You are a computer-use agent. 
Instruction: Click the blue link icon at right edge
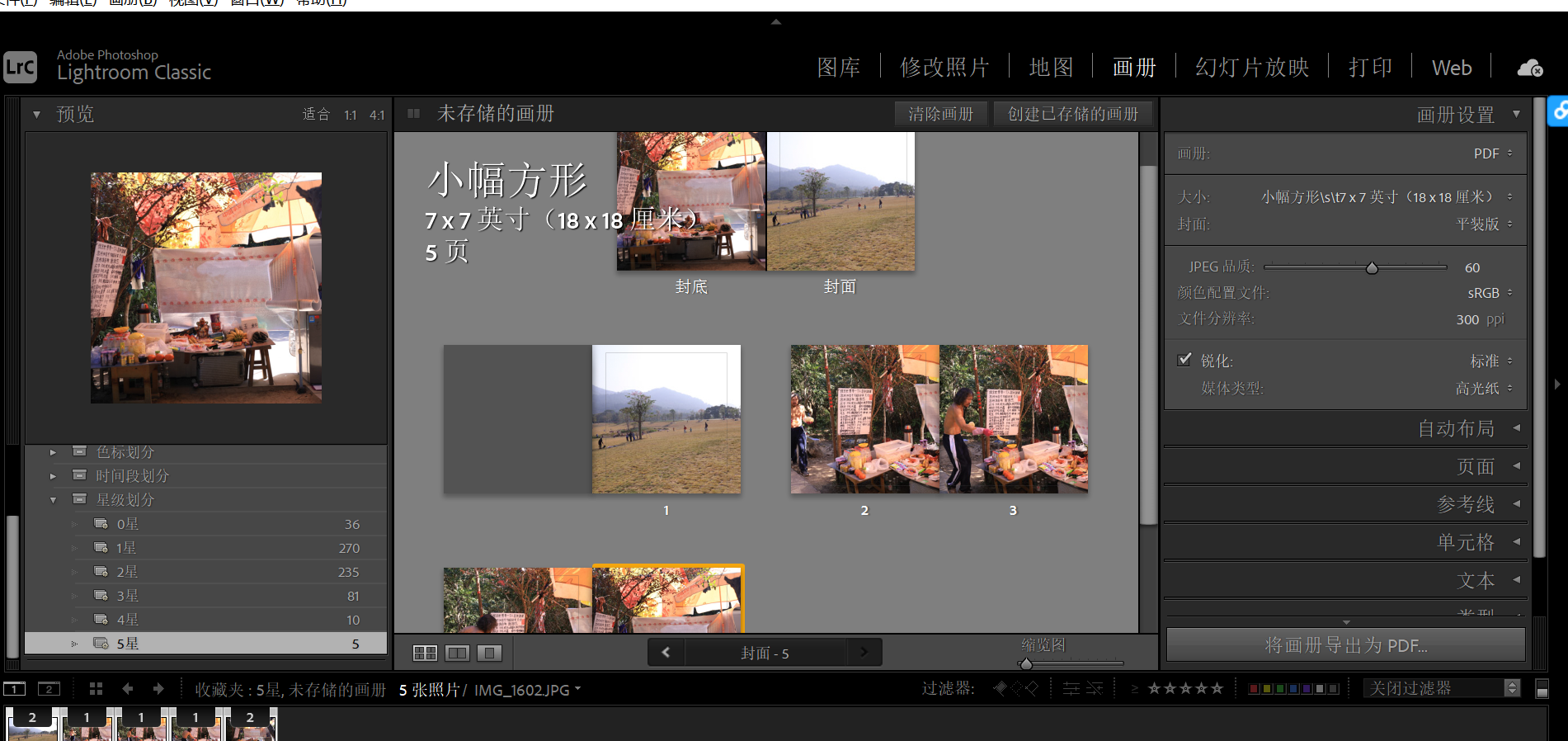pyautogui.click(x=1559, y=111)
